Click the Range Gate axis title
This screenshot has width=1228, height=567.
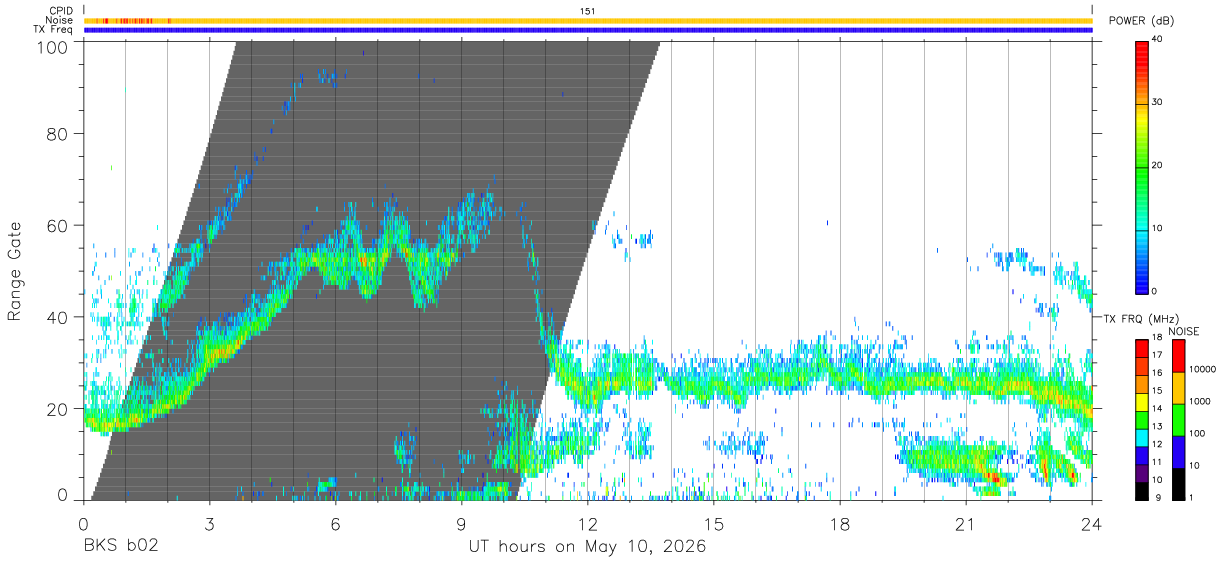16,271
